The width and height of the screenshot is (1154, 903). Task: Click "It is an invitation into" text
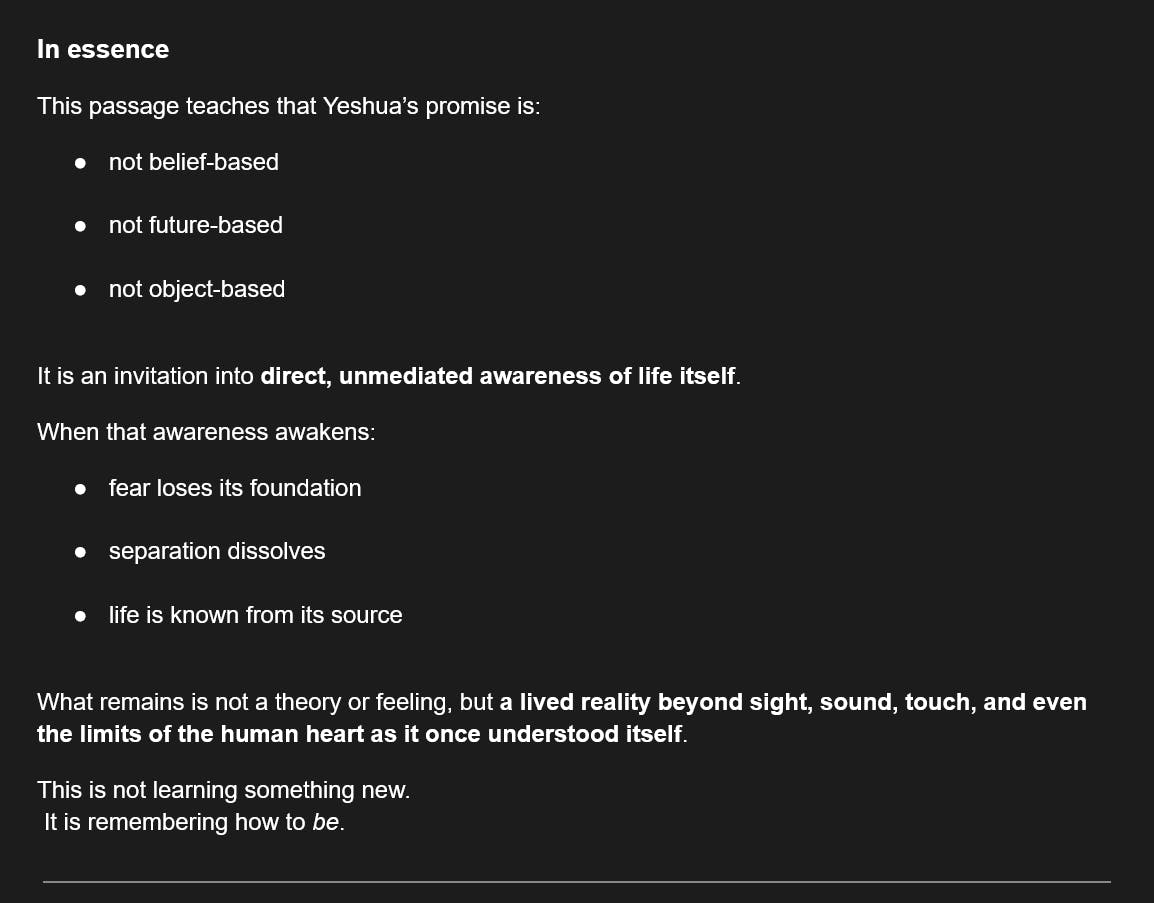click(x=145, y=376)
